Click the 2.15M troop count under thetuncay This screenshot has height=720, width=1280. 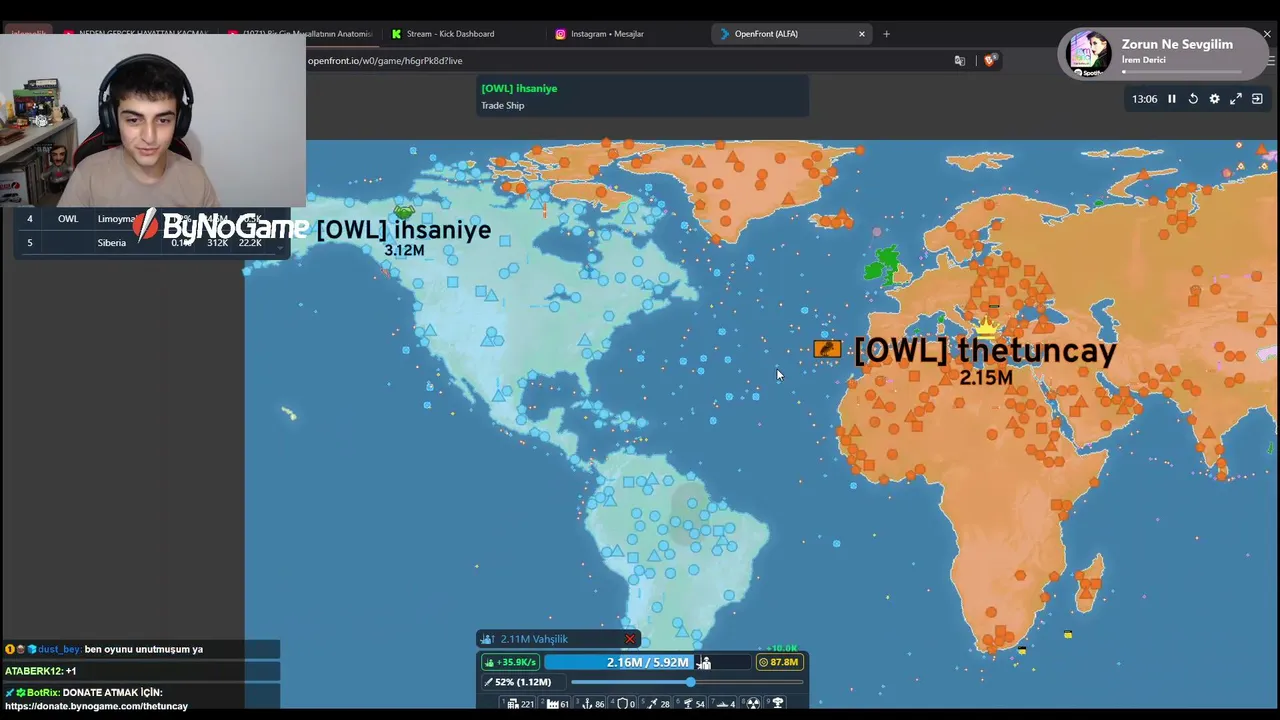click(x=986, y=378)
